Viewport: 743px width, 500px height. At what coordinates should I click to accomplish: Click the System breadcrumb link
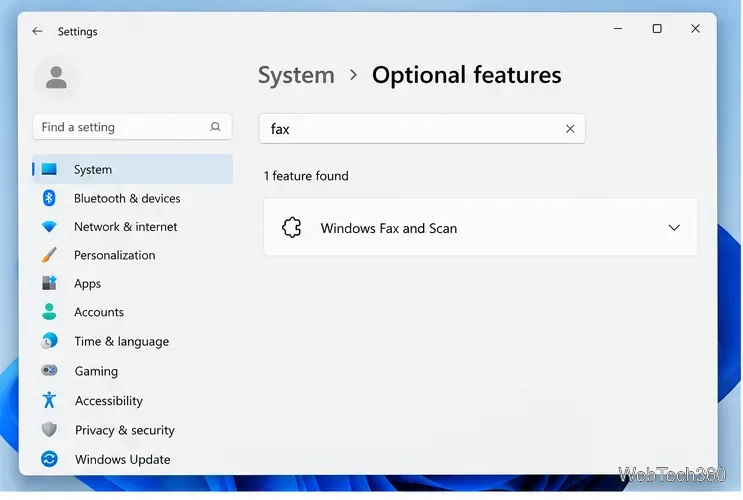tap(296, 75)
